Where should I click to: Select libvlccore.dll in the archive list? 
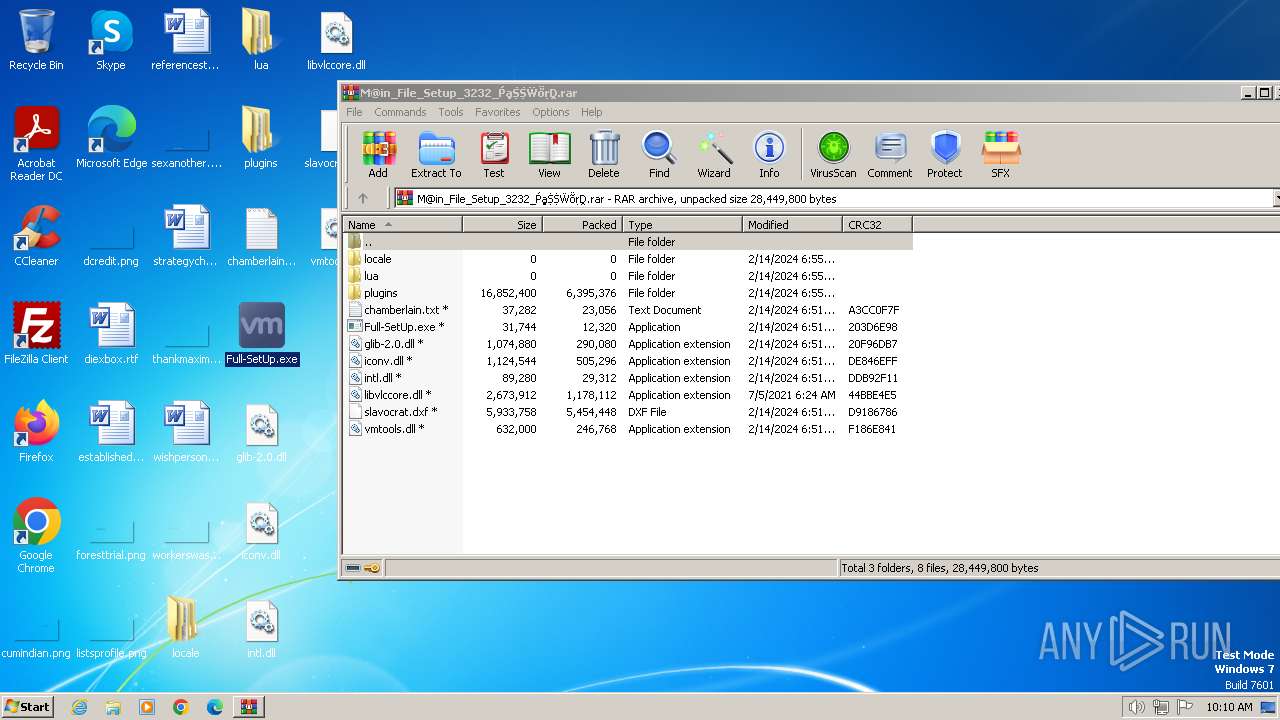click(x=627, y=395)
